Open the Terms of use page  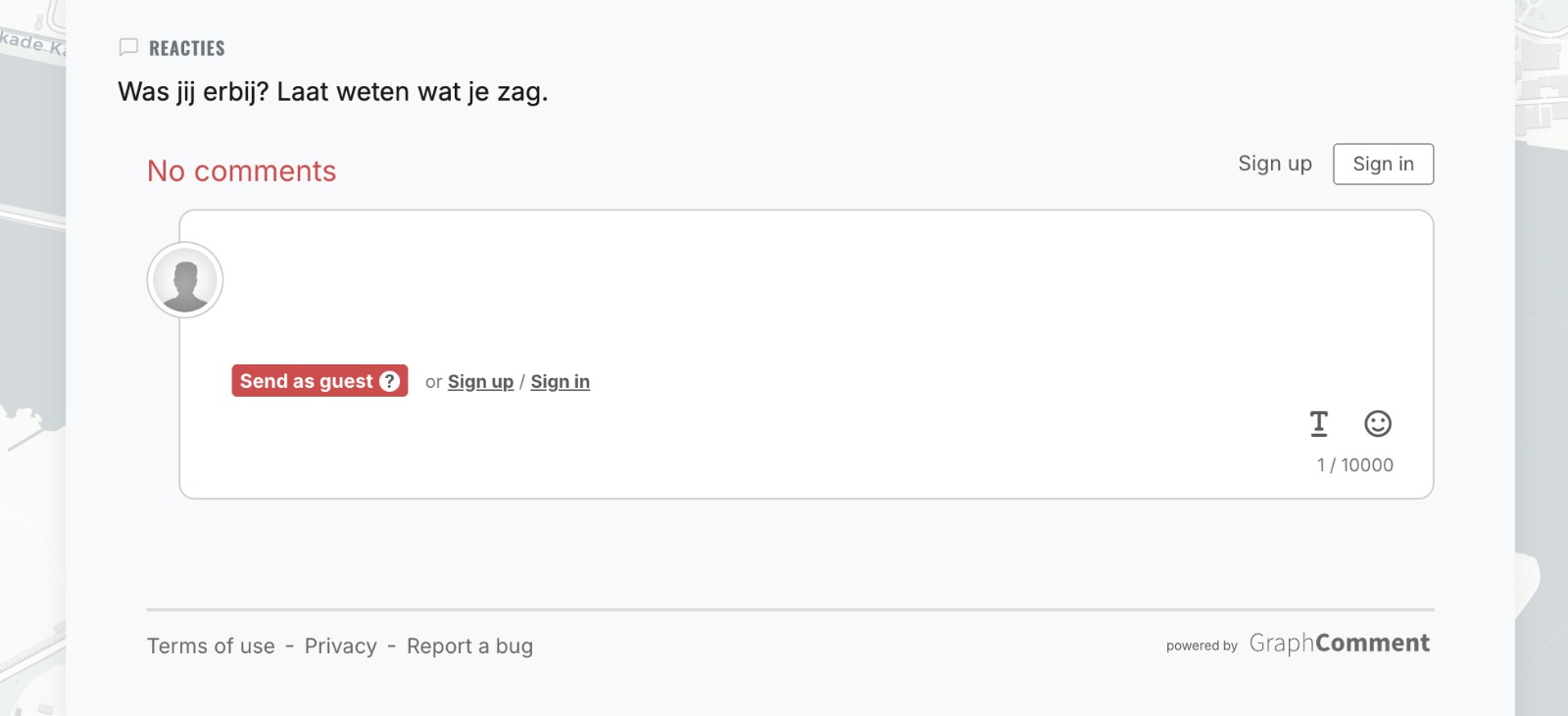[210, 645]
